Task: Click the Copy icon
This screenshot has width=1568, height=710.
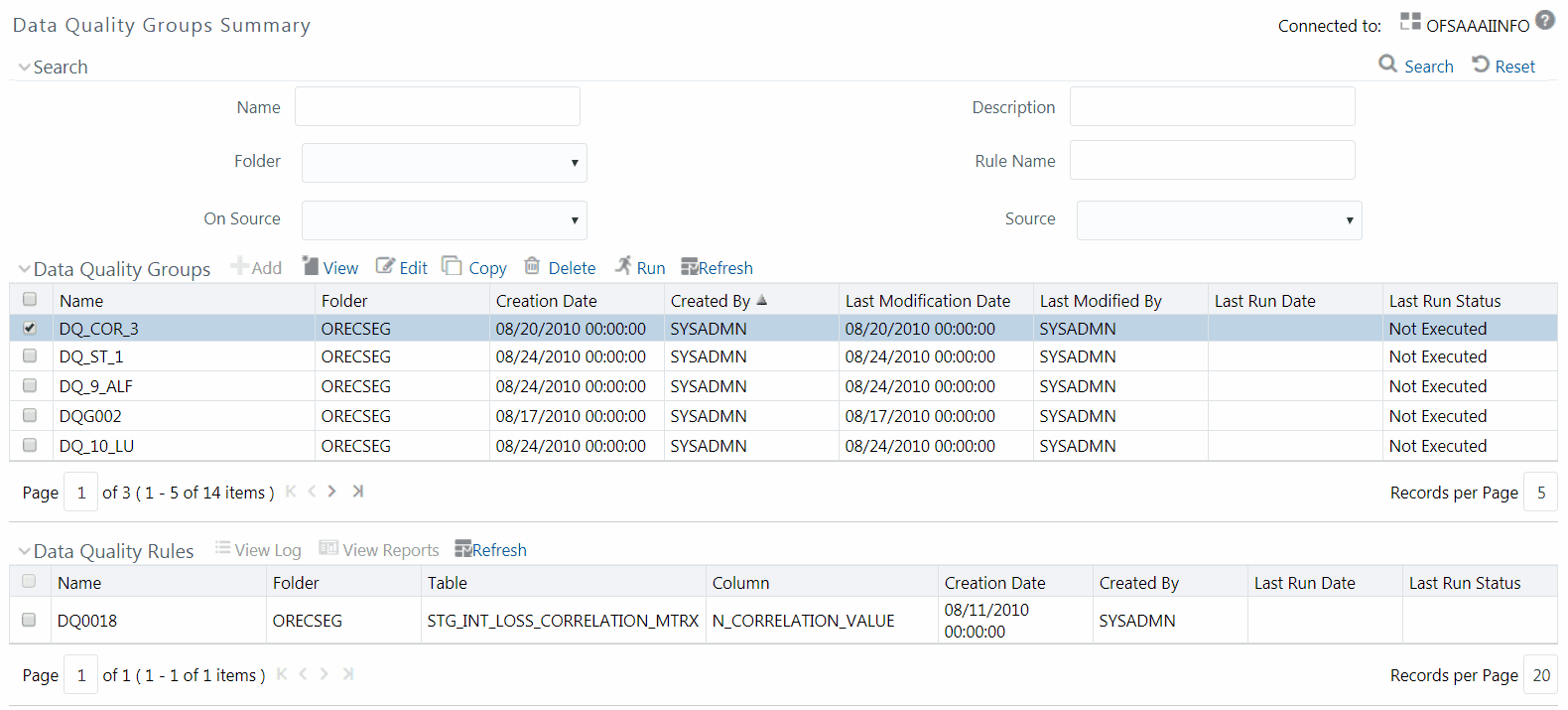Action: click(x=452, y=265)
